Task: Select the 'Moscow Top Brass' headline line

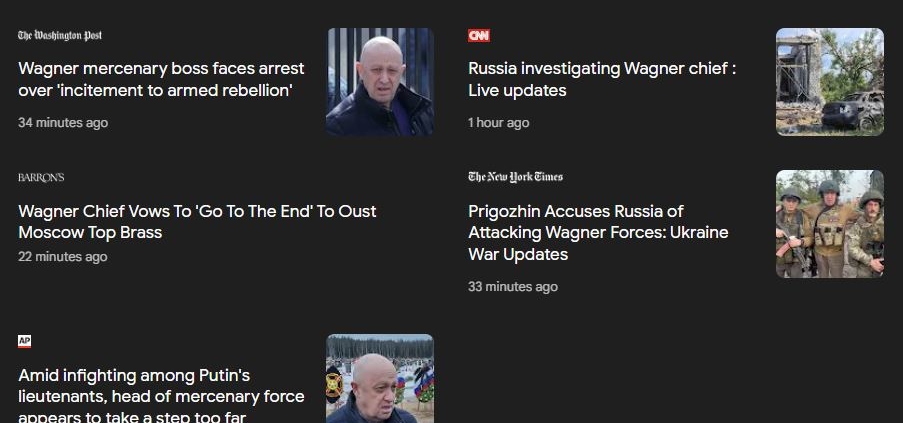Action: point(90,233)
